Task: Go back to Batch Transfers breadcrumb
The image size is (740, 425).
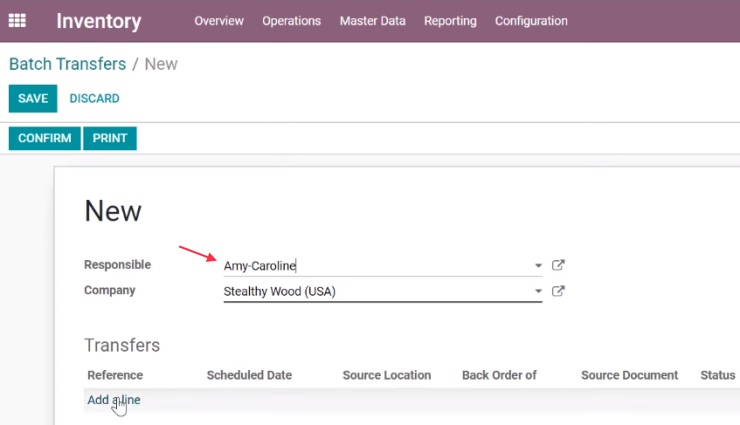Action: pyautogui.click(x=67, y=64)
